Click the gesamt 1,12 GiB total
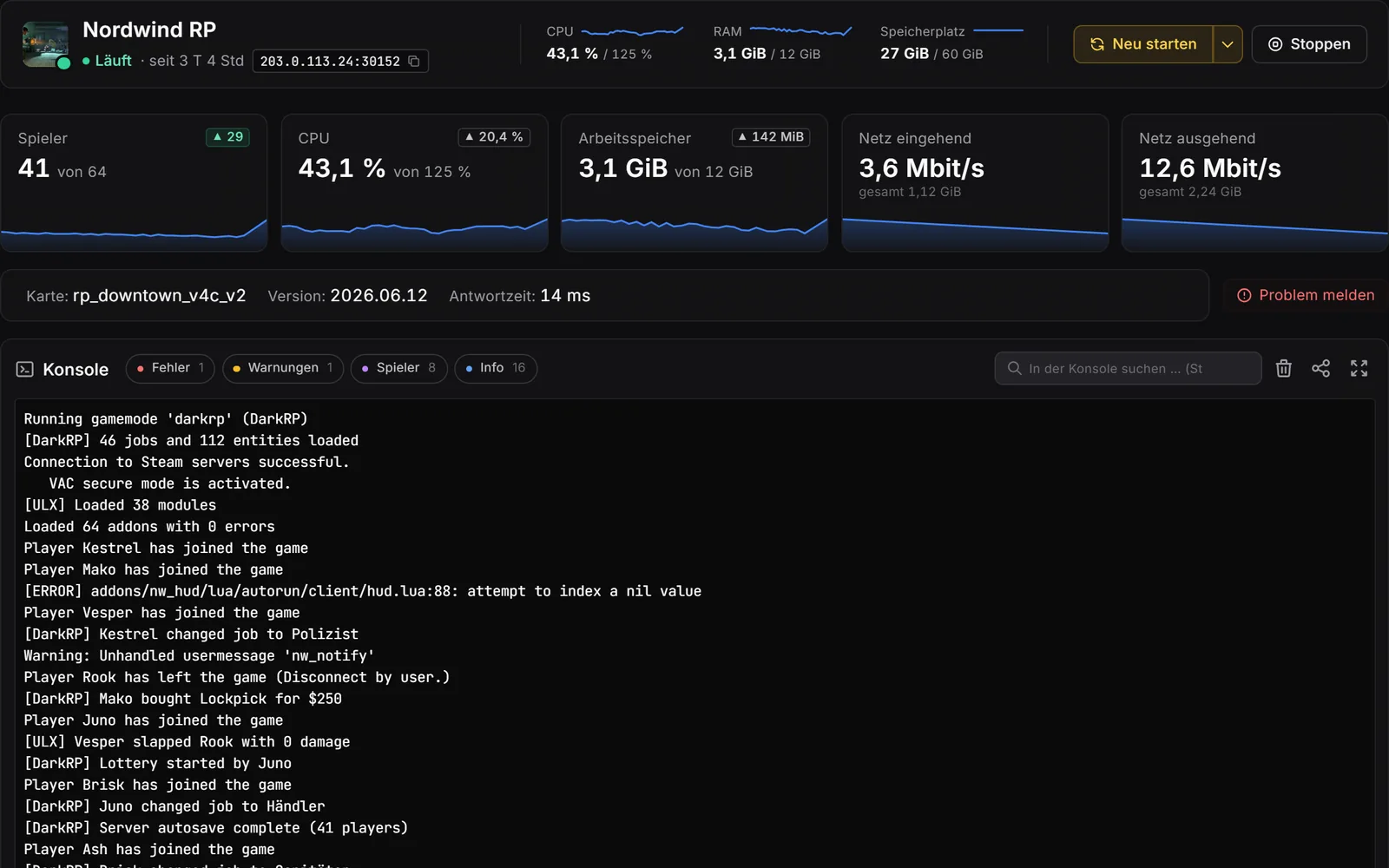1389x868 pixels. coord(910,192)
